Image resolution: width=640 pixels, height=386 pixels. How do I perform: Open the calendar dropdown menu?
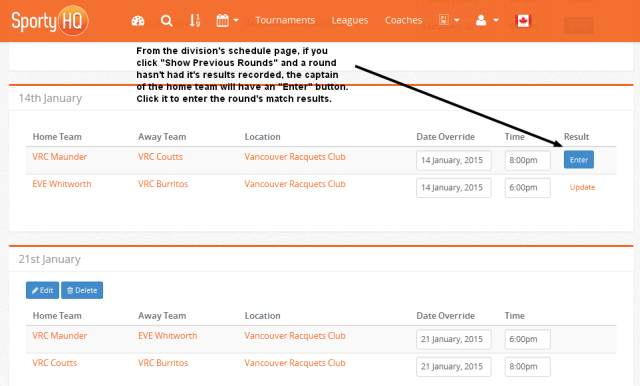(227, 20)
